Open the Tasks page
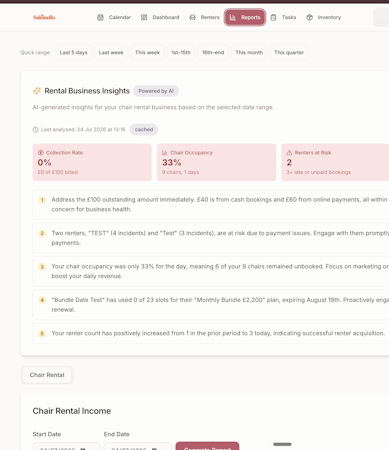389x450 pixels. tap(283, 17)
